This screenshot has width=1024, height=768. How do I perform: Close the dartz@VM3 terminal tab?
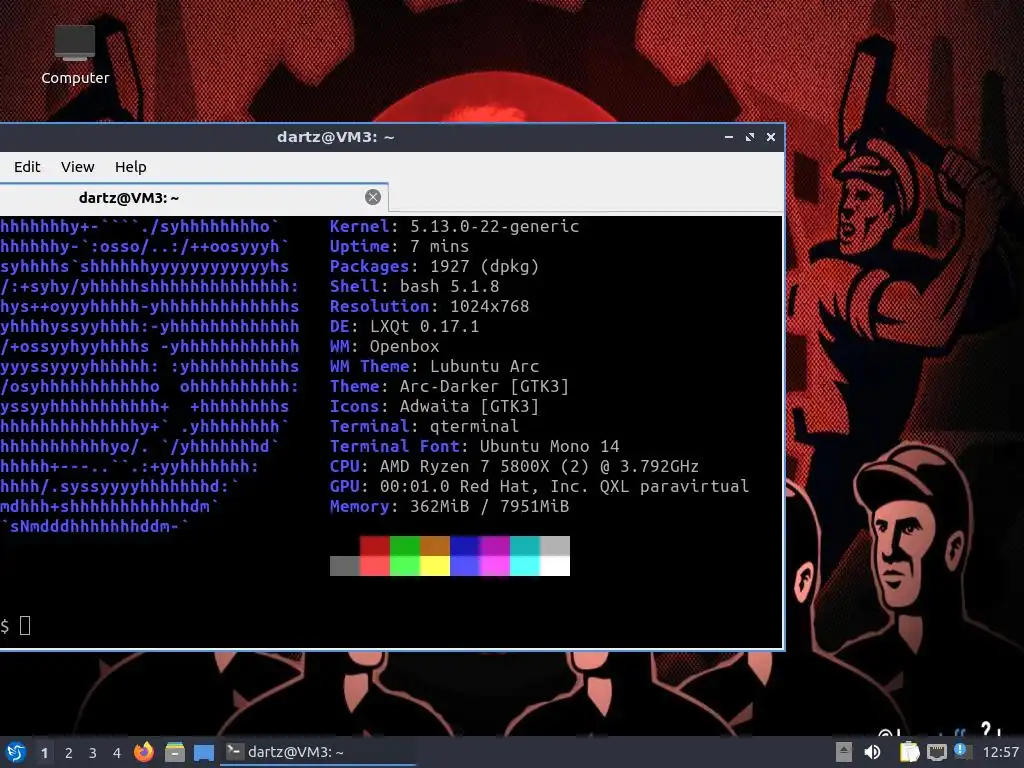coord(373,197)
